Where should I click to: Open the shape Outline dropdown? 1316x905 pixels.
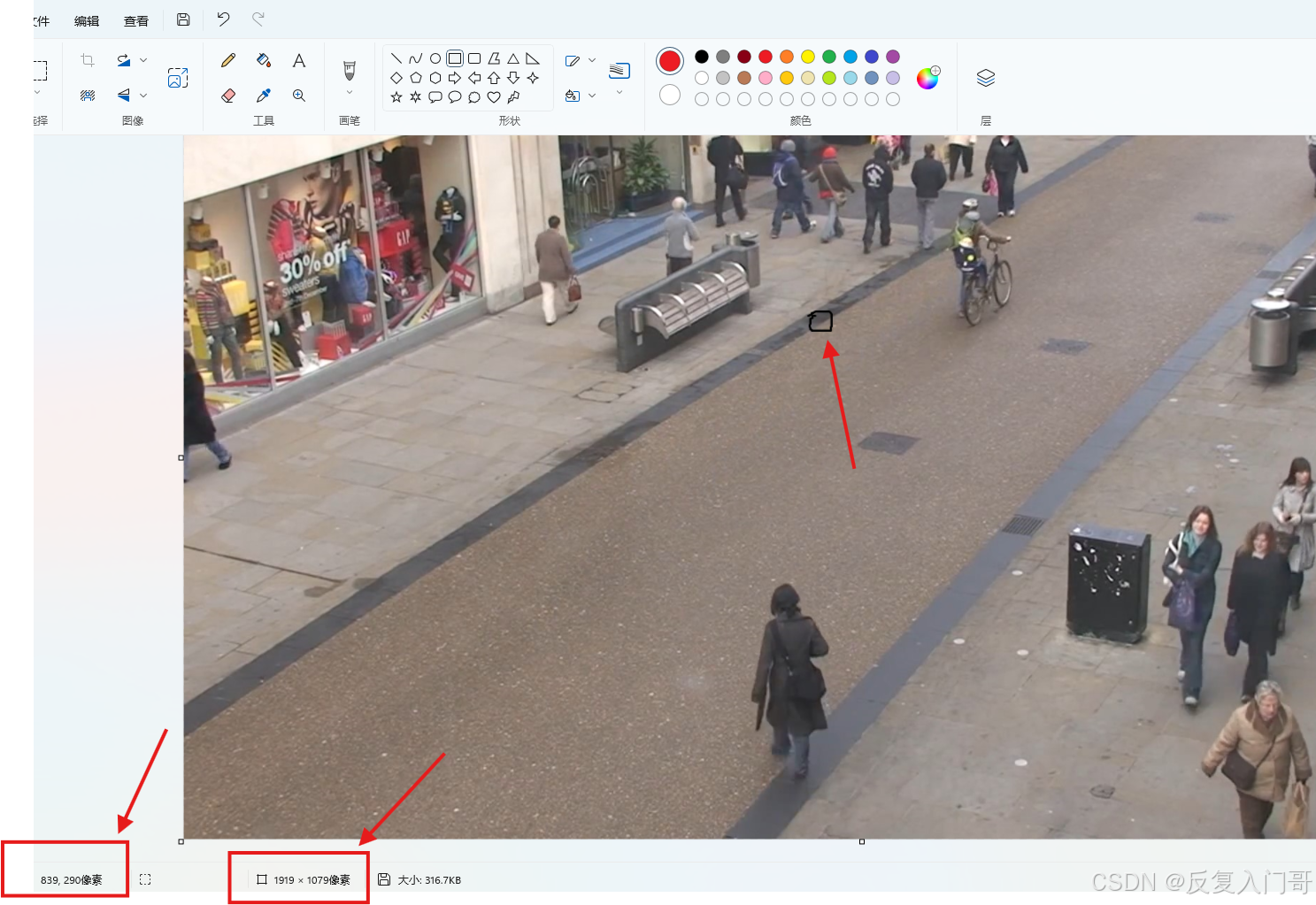tap(592, 60)
